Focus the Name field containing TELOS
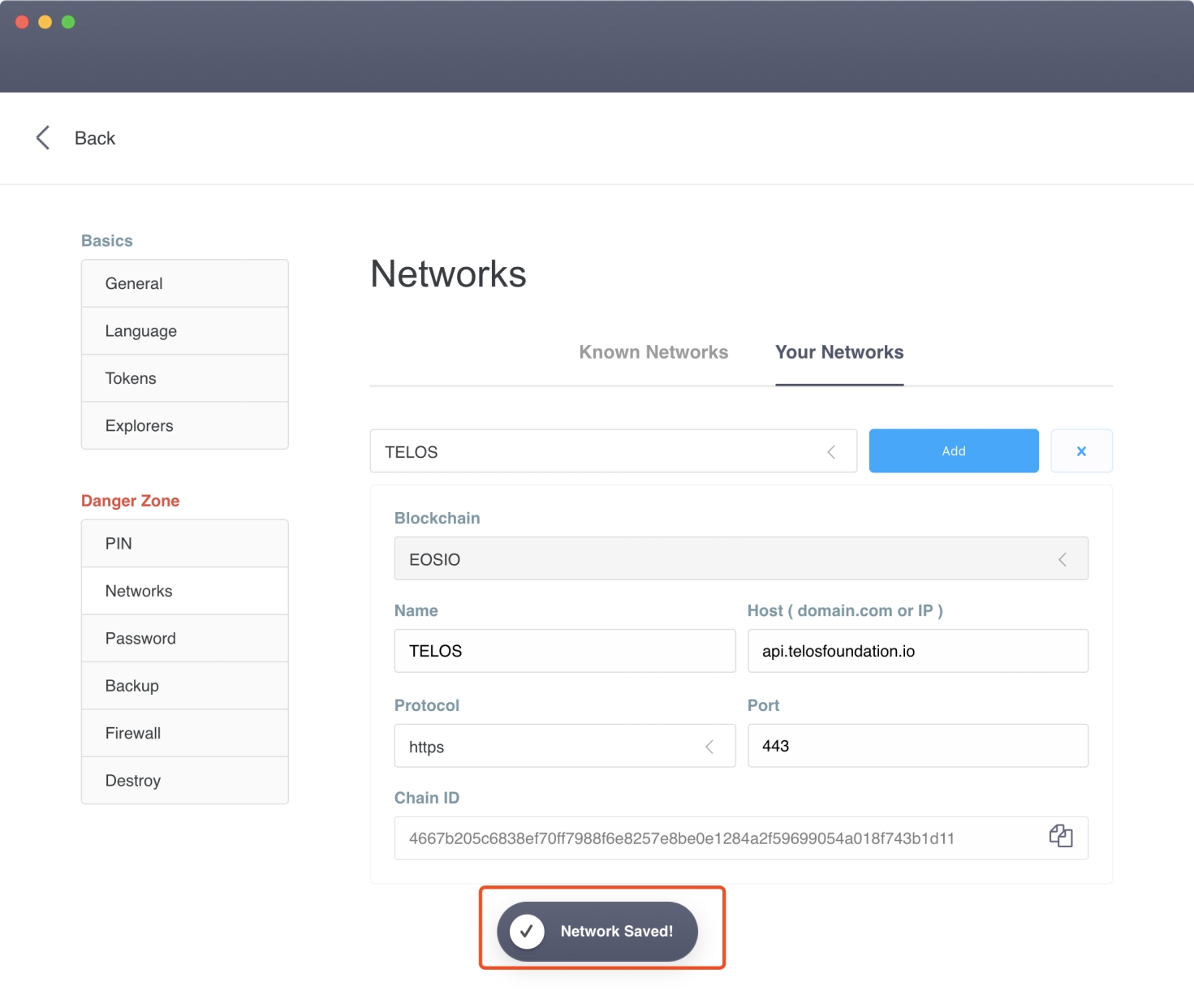1194x1008 pixels. point(565,651)
